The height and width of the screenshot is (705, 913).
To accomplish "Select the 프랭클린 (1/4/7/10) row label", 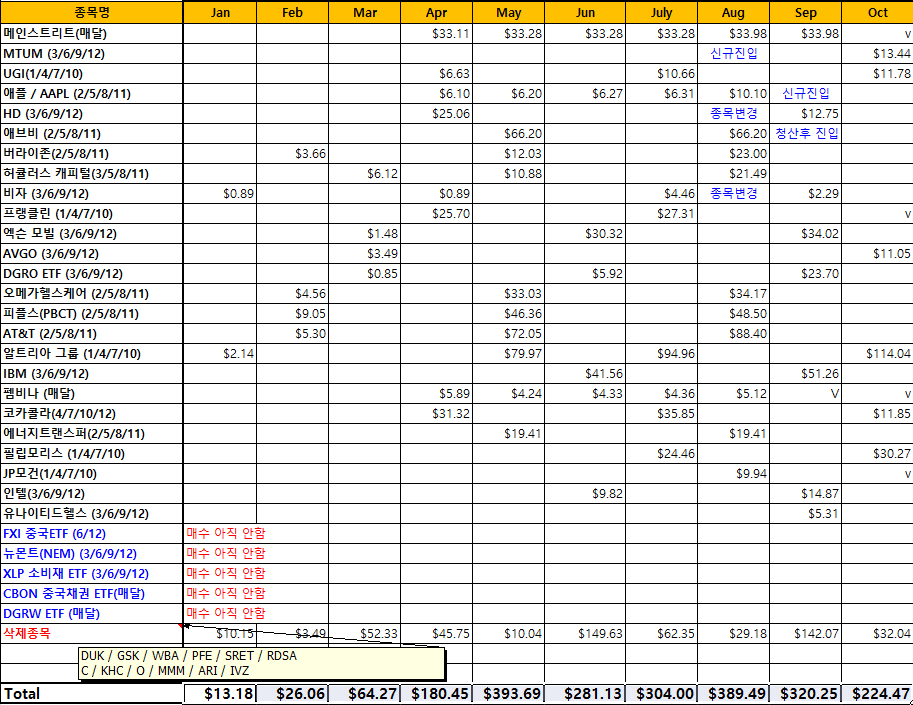I will [x=92, y=213].
